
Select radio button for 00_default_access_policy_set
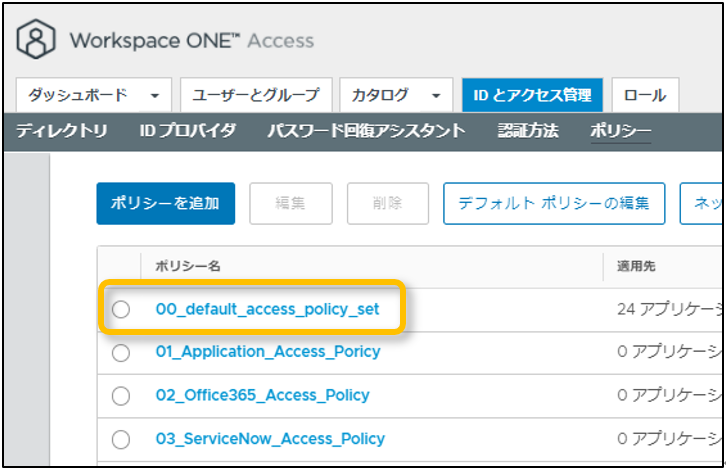(121, 309)
